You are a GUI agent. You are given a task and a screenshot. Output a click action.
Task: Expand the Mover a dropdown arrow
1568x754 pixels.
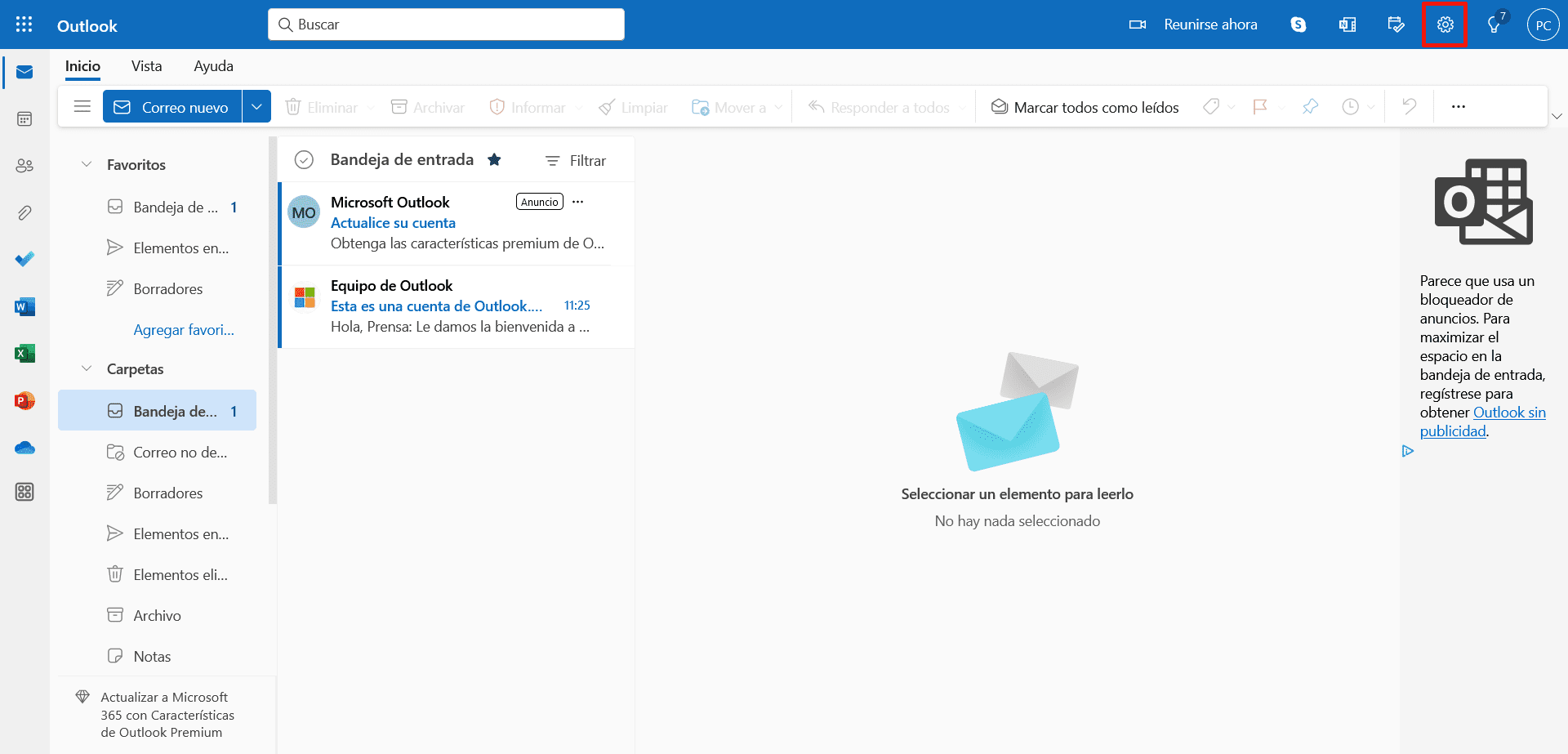(778, 108)
